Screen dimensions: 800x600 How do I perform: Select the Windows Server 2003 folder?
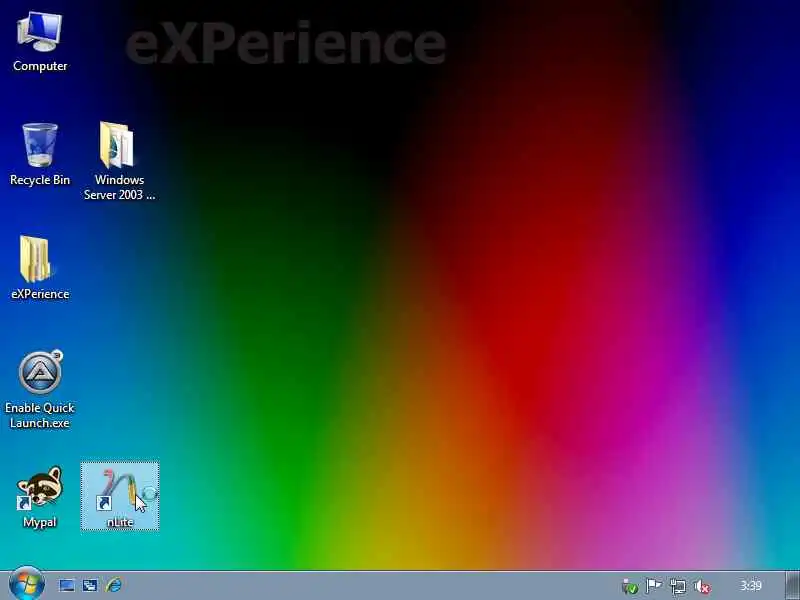[x=119, y=161]
